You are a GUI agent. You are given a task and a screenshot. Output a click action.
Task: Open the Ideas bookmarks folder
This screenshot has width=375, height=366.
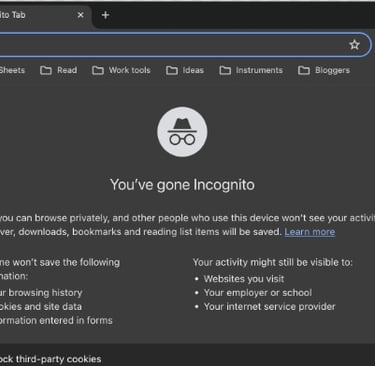185,70
